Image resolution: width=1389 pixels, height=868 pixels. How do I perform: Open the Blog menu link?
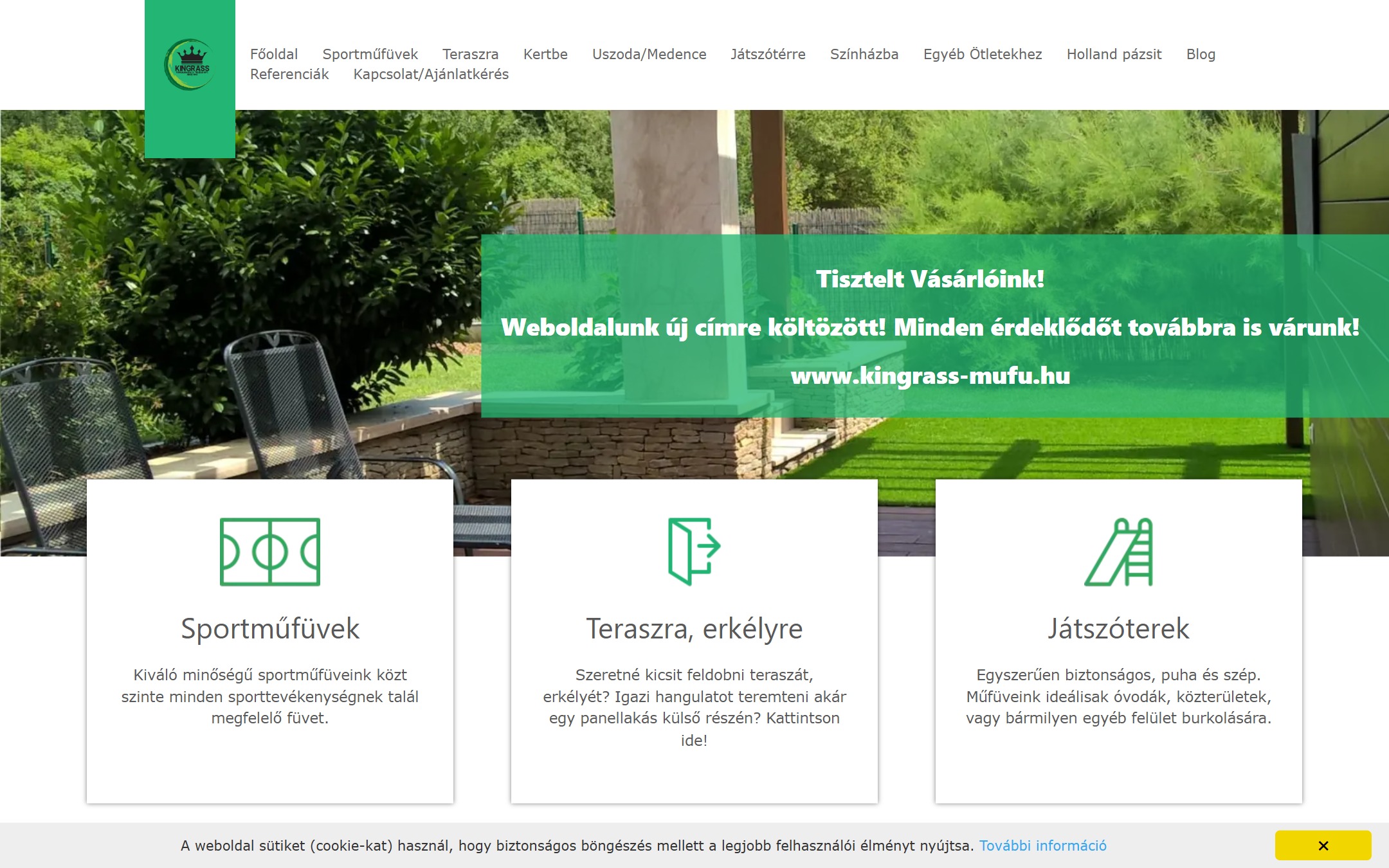click(1201, 54)
